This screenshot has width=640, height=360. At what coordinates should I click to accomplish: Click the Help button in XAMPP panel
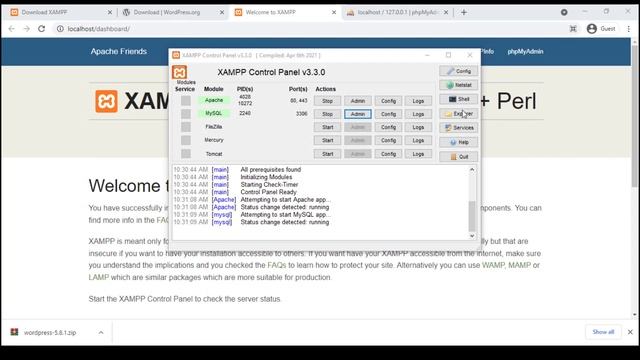click(458, 142)
